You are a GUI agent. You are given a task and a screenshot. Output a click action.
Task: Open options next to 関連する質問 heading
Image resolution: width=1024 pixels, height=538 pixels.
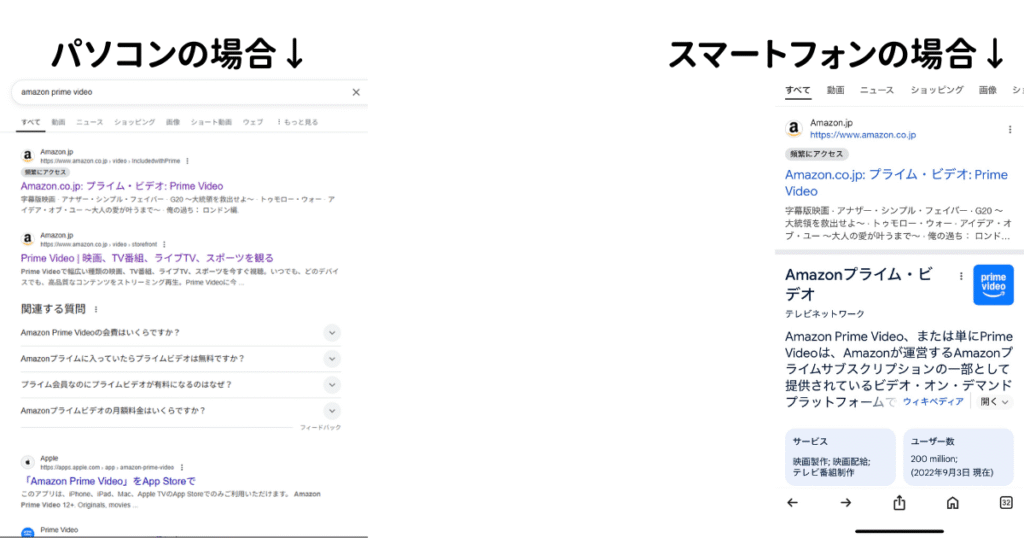[96, 309]
